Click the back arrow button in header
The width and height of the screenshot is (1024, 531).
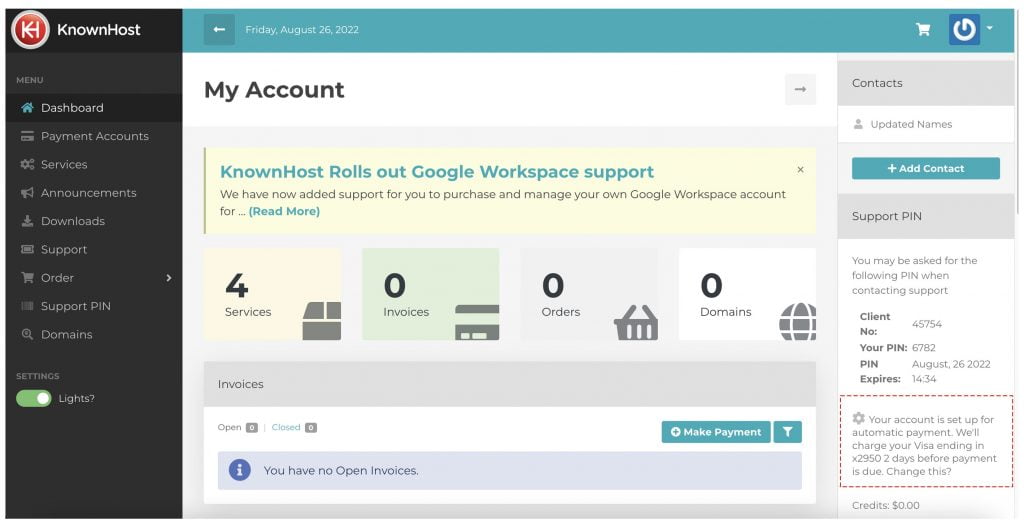point(219,29)
